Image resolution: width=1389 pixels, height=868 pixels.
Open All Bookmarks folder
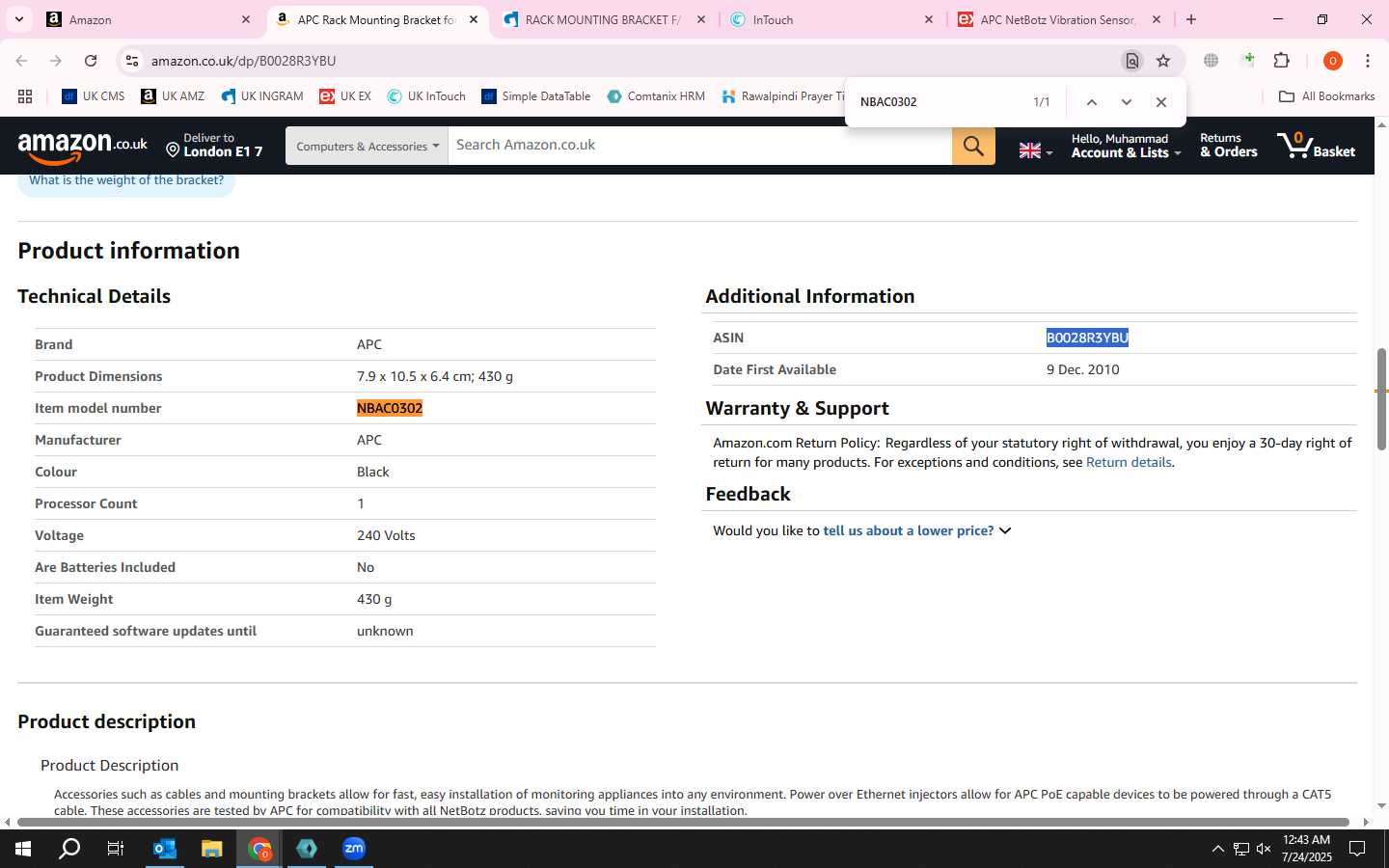tap(1325, 96)
